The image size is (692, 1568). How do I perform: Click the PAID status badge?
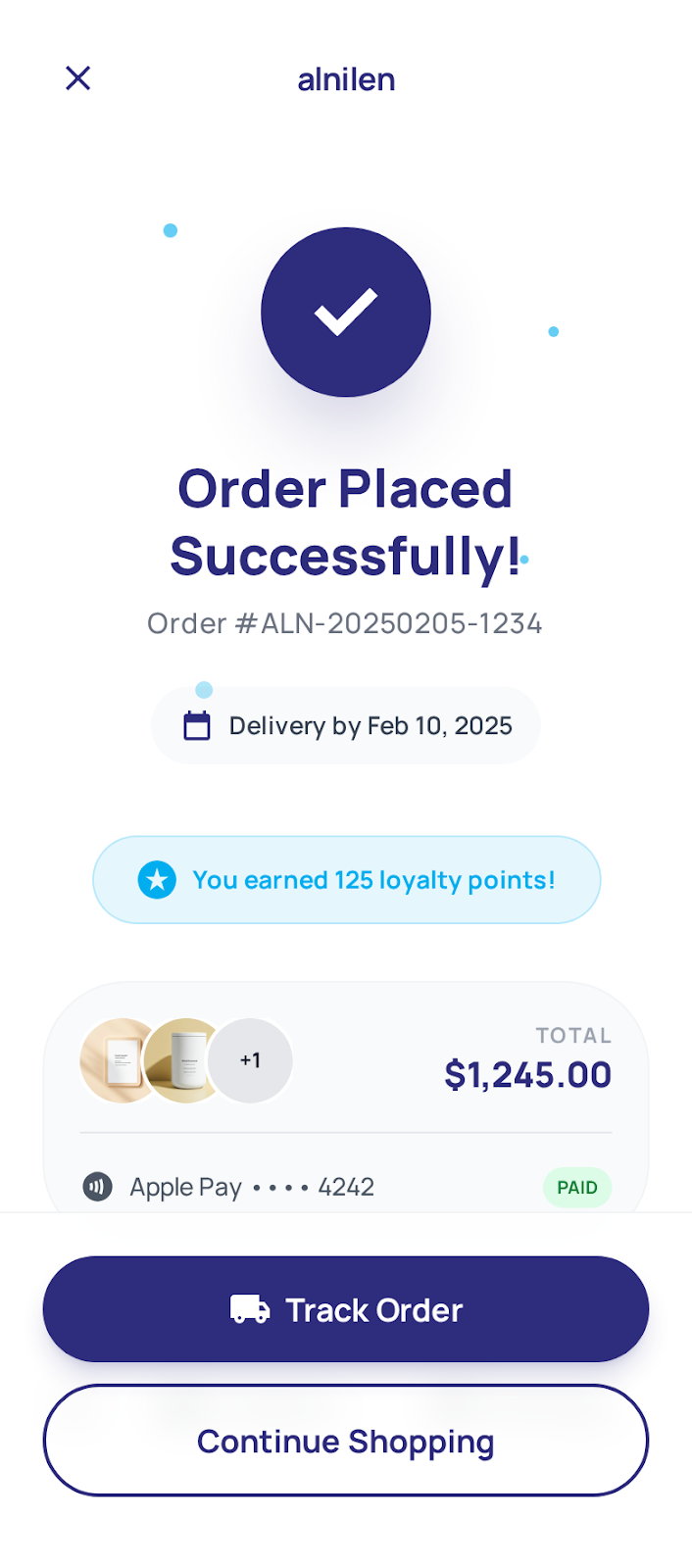coord(576,1187)
